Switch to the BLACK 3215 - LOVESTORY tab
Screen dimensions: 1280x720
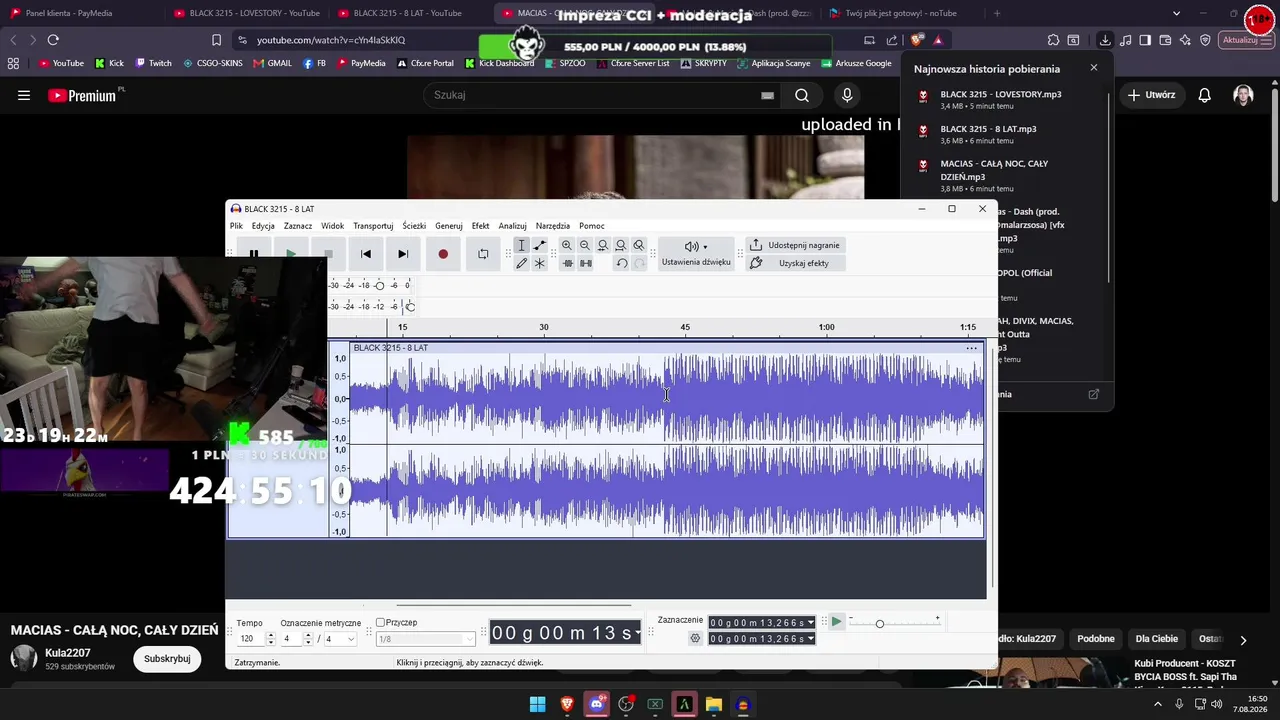pos(246,13)
